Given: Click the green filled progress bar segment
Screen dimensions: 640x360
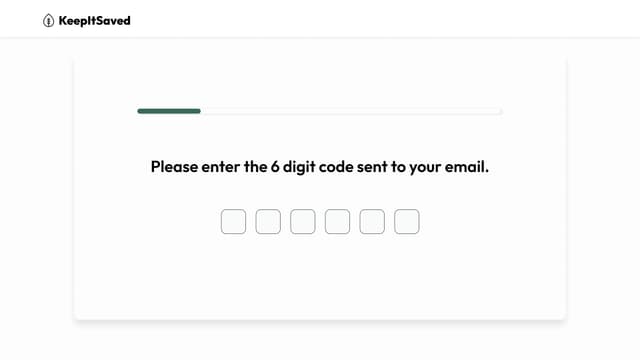Looking at the screenshot, I should tap(169, 111).
